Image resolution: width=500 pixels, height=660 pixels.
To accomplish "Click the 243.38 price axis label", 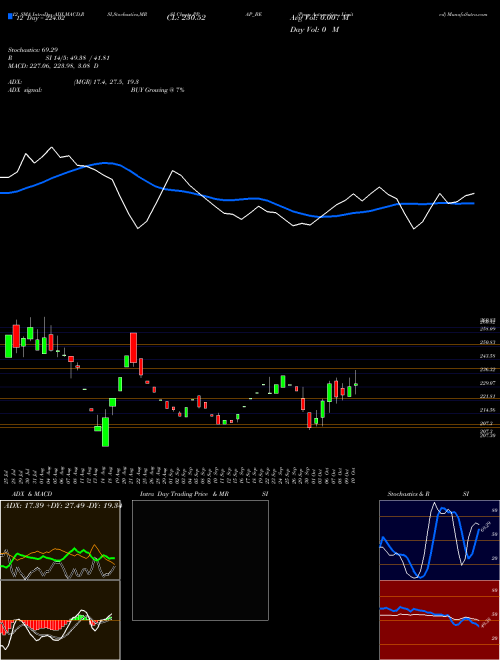I will click(487, 356).
